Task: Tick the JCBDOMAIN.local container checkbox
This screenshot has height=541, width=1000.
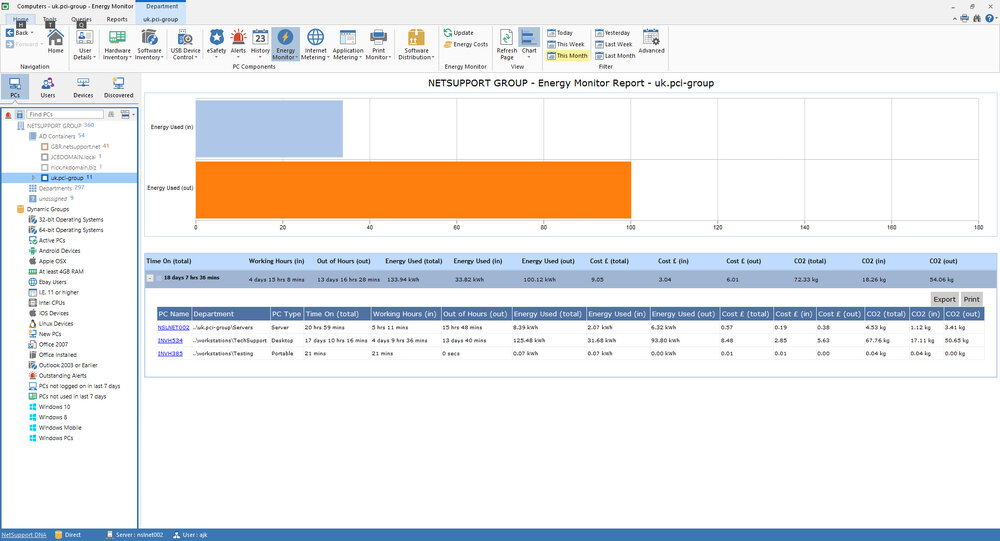Action: coord(45,157)
